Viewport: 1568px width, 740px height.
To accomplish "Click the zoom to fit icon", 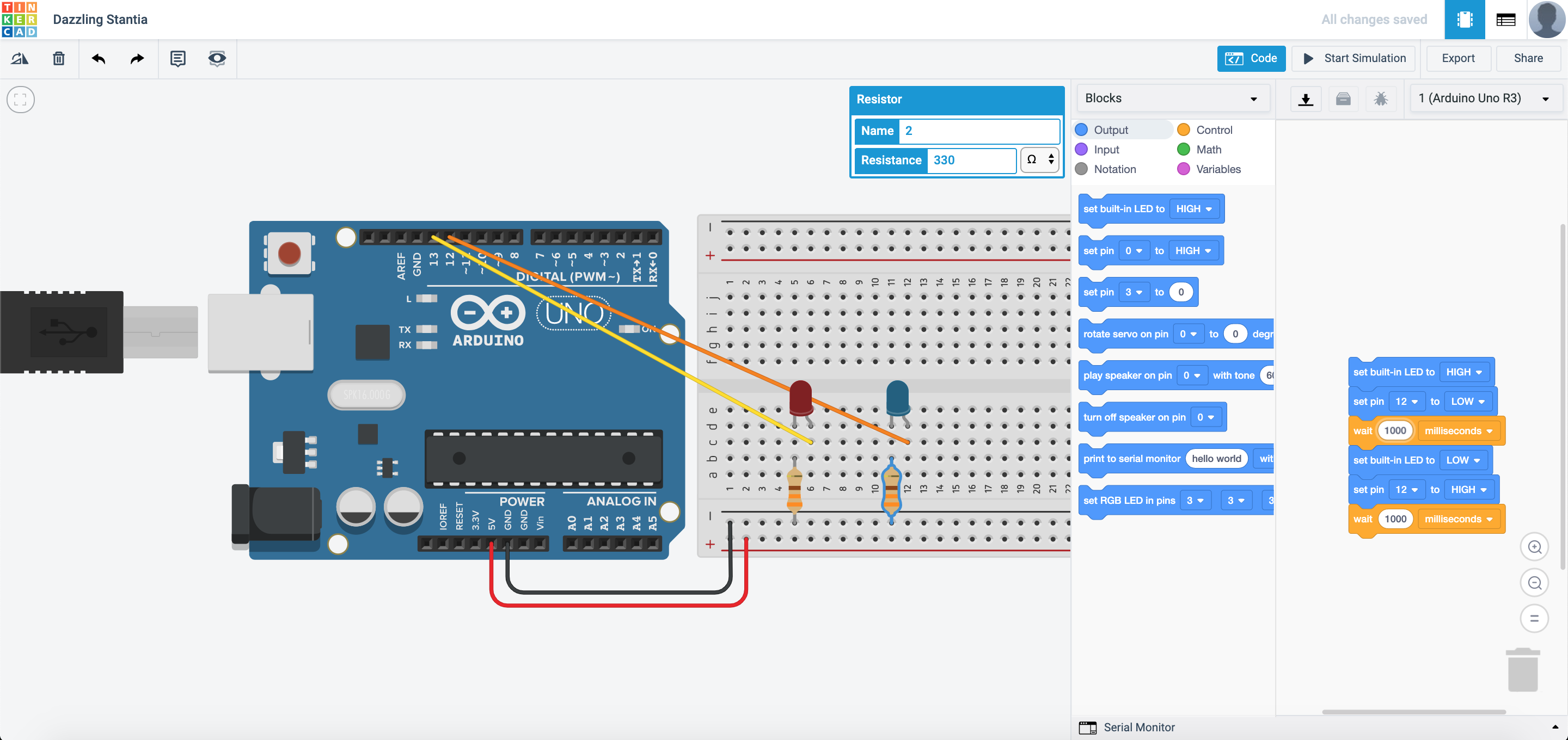I will [21, 100].
